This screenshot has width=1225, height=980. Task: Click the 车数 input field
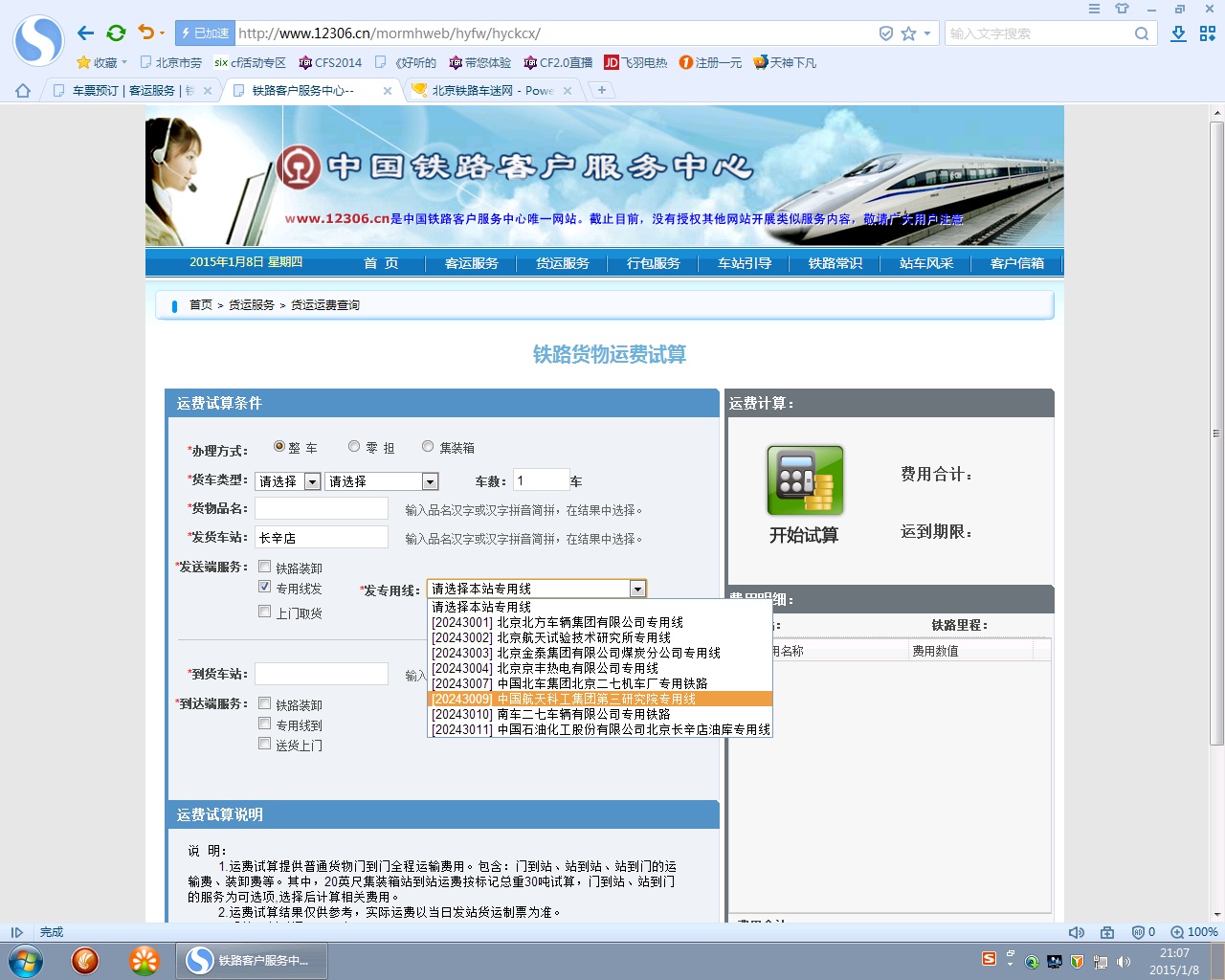click(542, 479)
